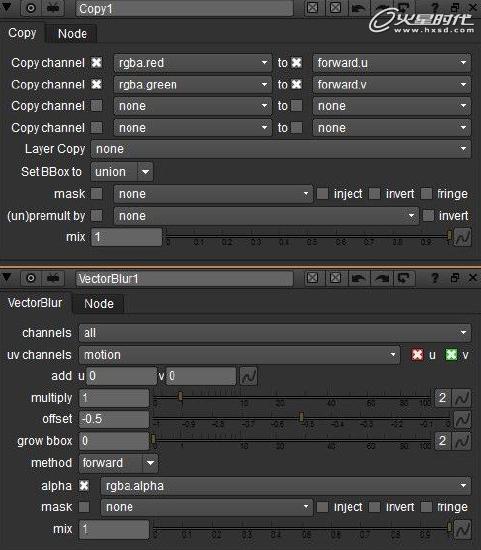Screen dimensions: 481x550
Task: Open the method forward dropdown
Action: pyautogui.click(x=119, y=463)
